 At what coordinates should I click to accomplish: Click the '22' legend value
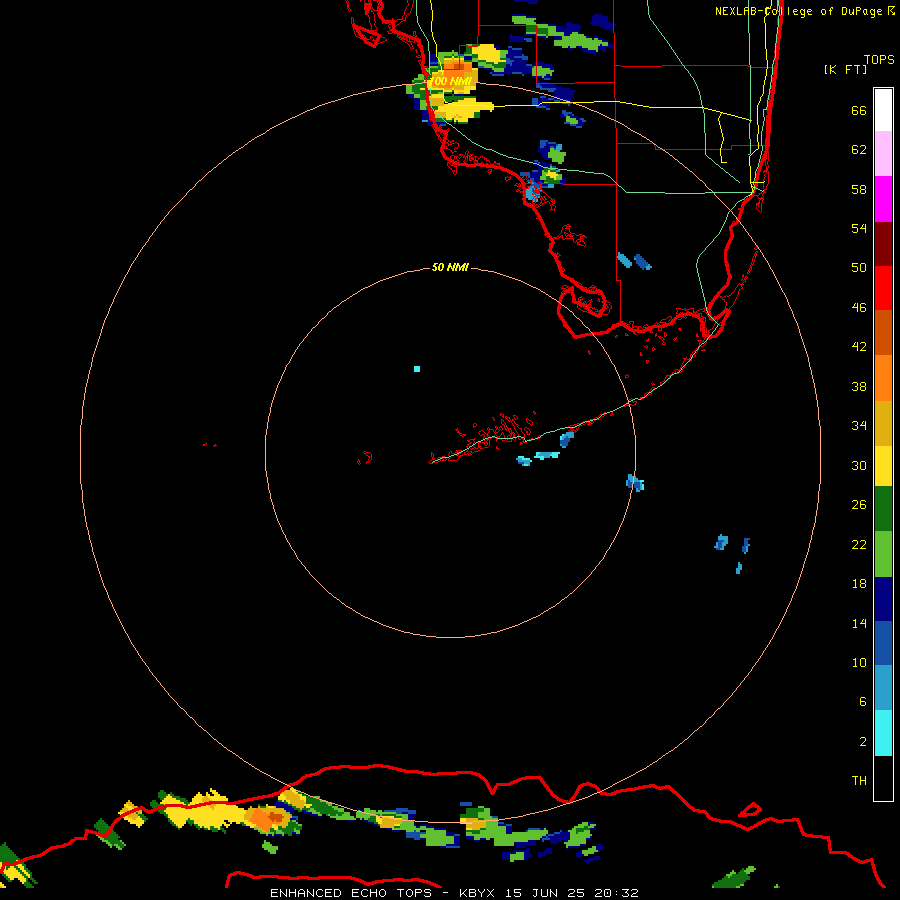(x=859, y=544)
